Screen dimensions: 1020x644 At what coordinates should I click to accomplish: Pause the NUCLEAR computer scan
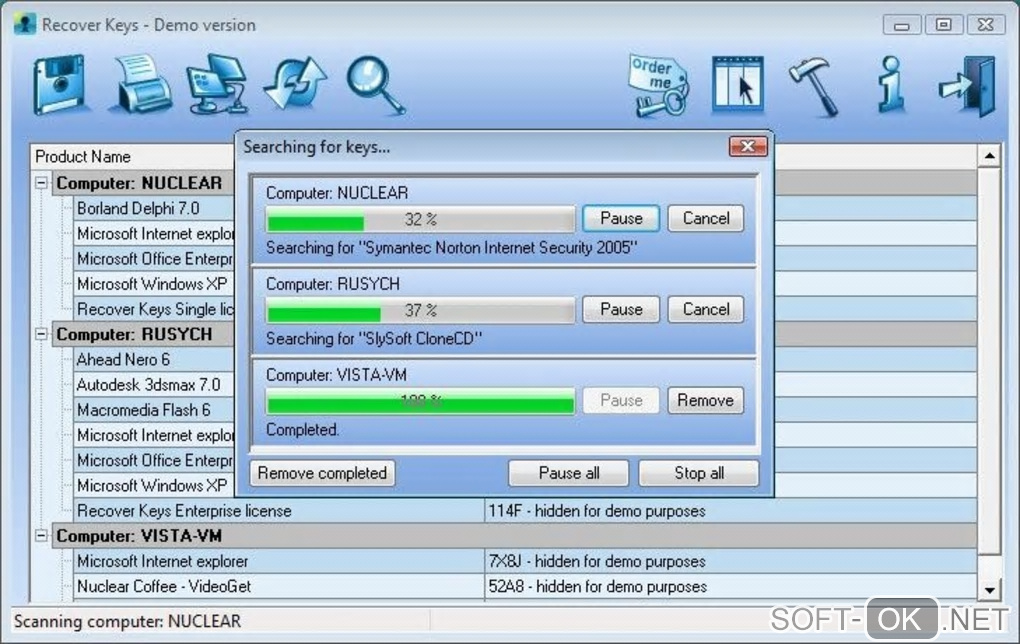[621, 219]
